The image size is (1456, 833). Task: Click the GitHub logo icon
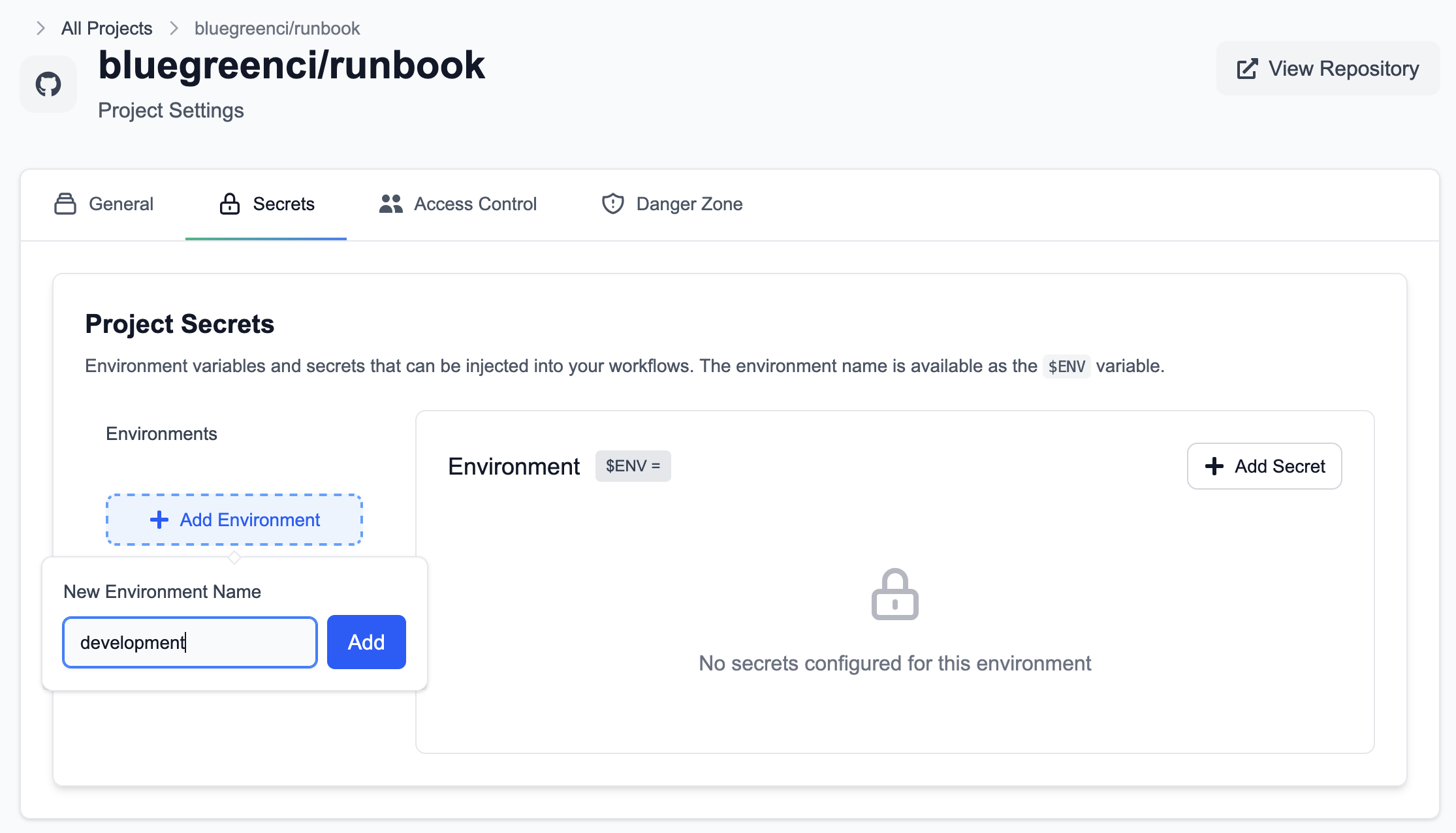48,84
